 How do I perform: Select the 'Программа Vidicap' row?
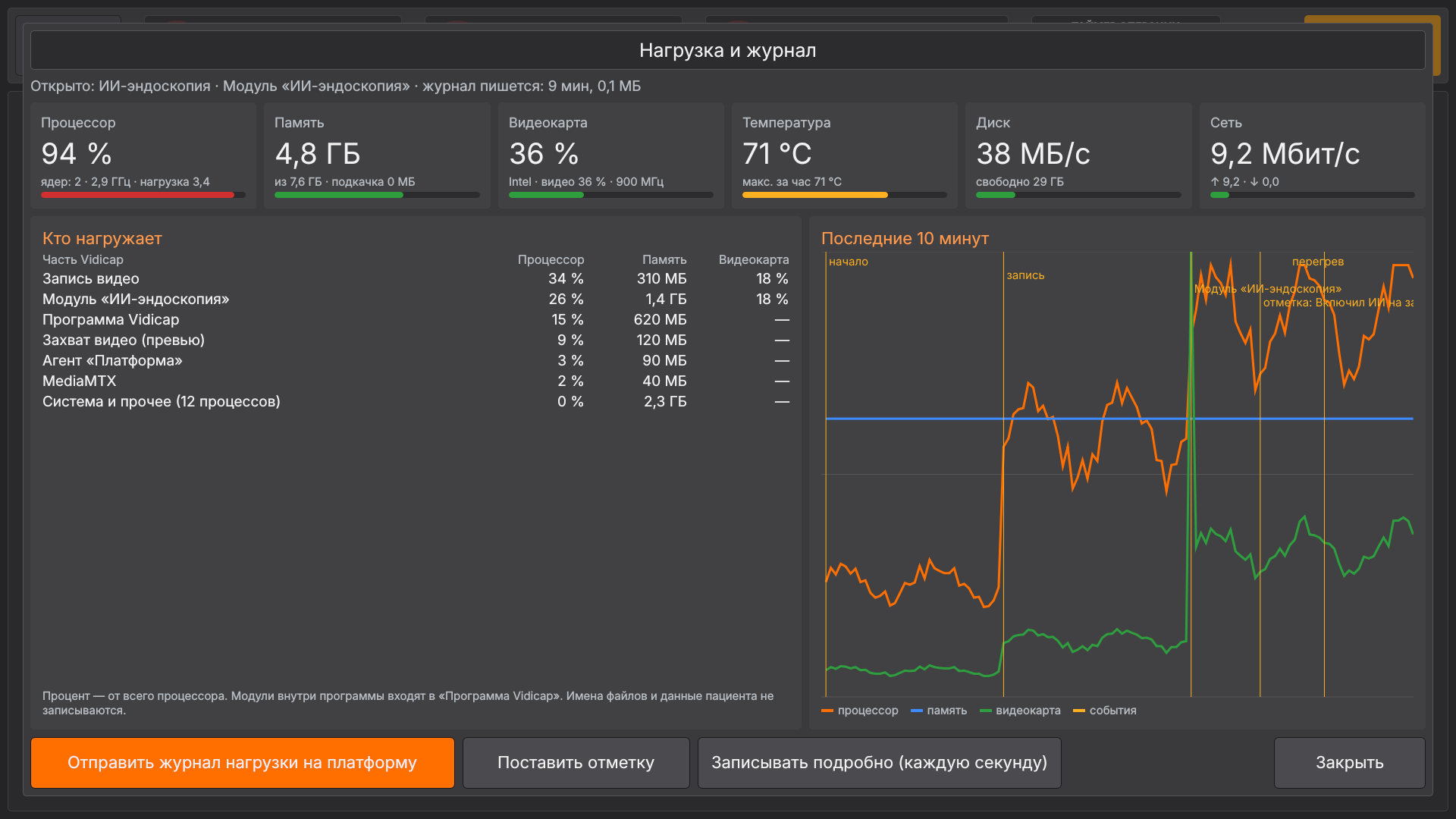[416, 320]
